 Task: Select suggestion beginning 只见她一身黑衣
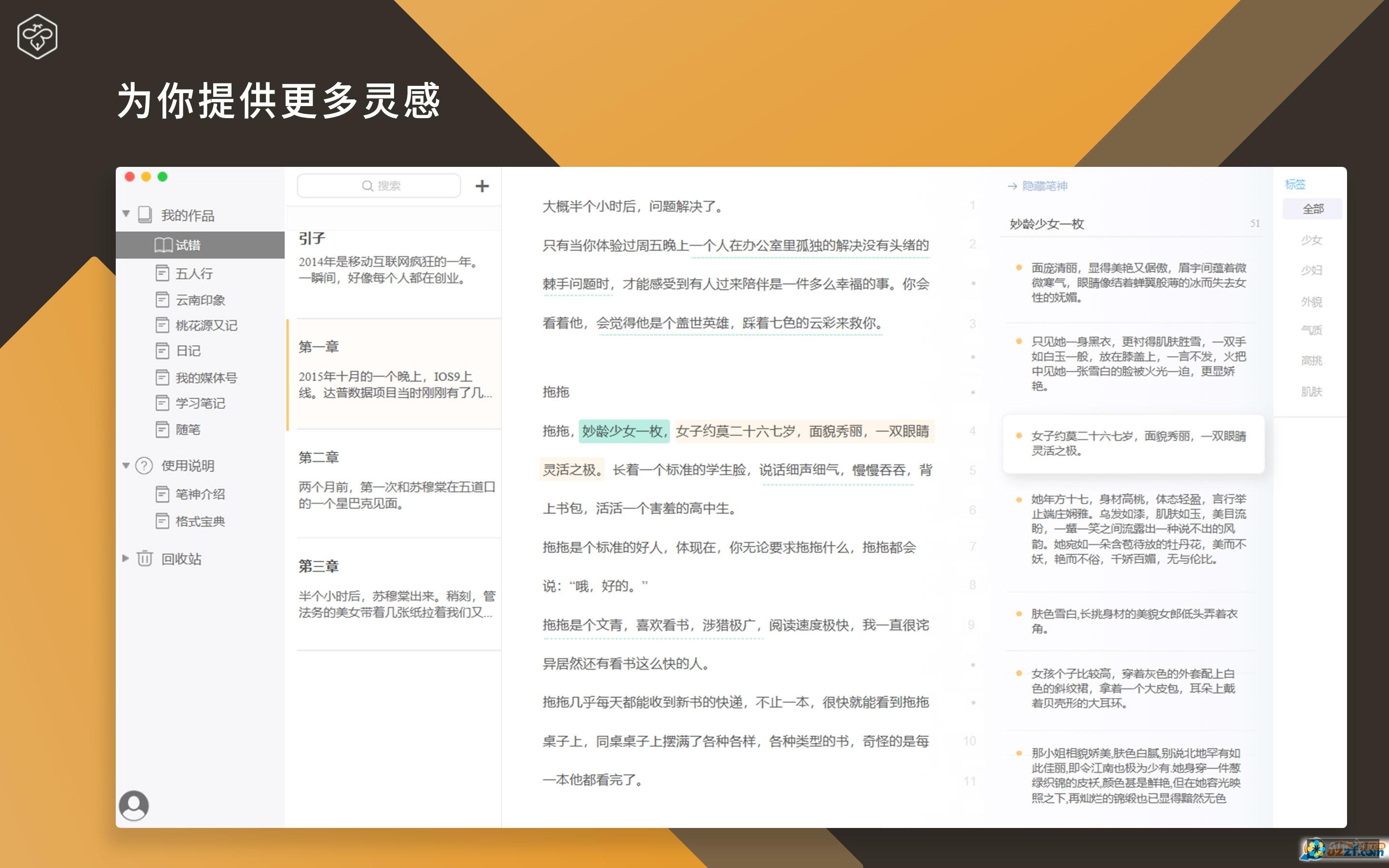(1138, 364)
